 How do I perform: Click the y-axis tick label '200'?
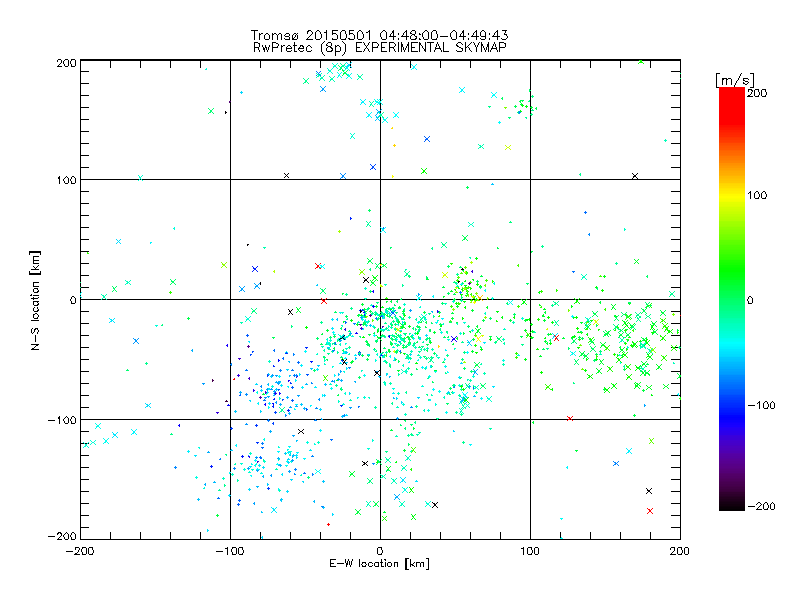[x=66, y=63]
